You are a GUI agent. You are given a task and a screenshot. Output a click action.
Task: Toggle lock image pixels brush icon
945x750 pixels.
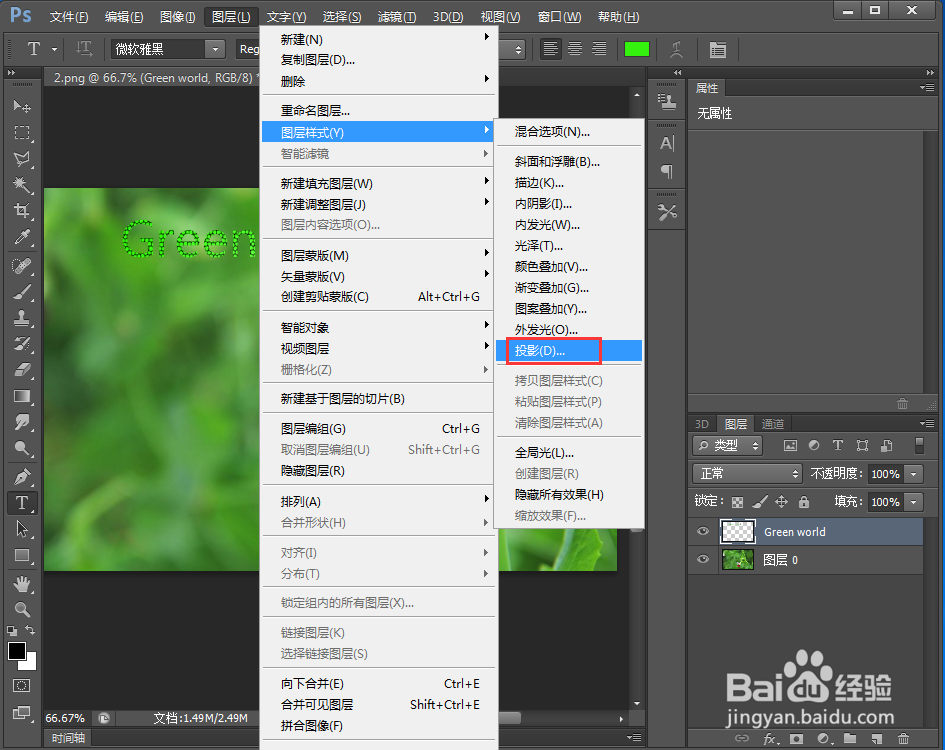tap(759, 502)
